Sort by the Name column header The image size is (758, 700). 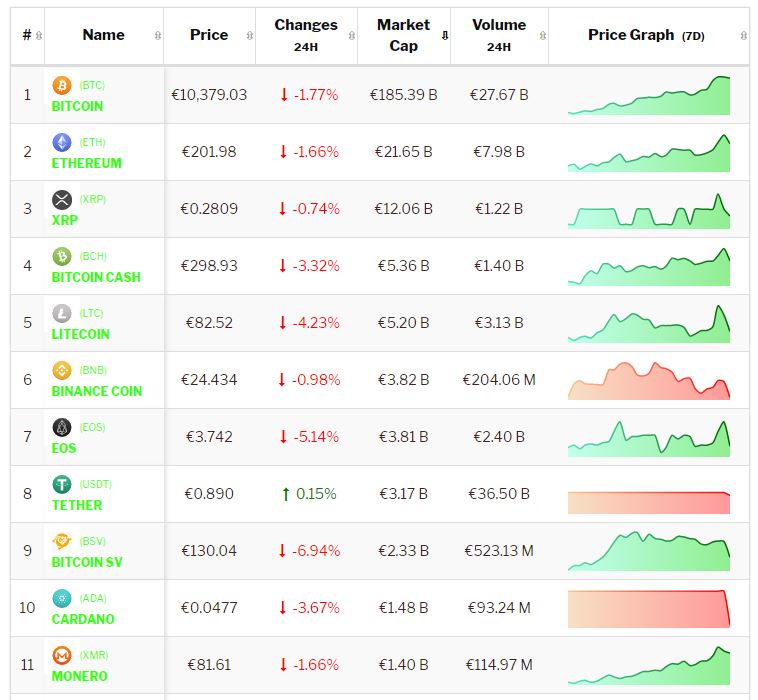[104, 35]
